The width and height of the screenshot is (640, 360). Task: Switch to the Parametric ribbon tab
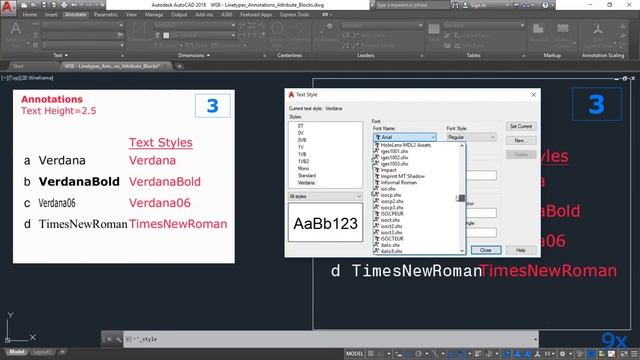tap(106, 14)
